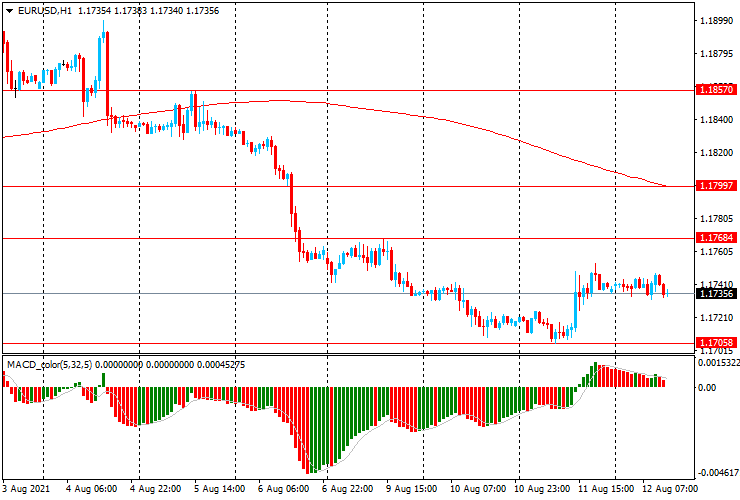Select the MACD_color(5,32,5) indicator label
Screen dimensions: 740x500
49,365
